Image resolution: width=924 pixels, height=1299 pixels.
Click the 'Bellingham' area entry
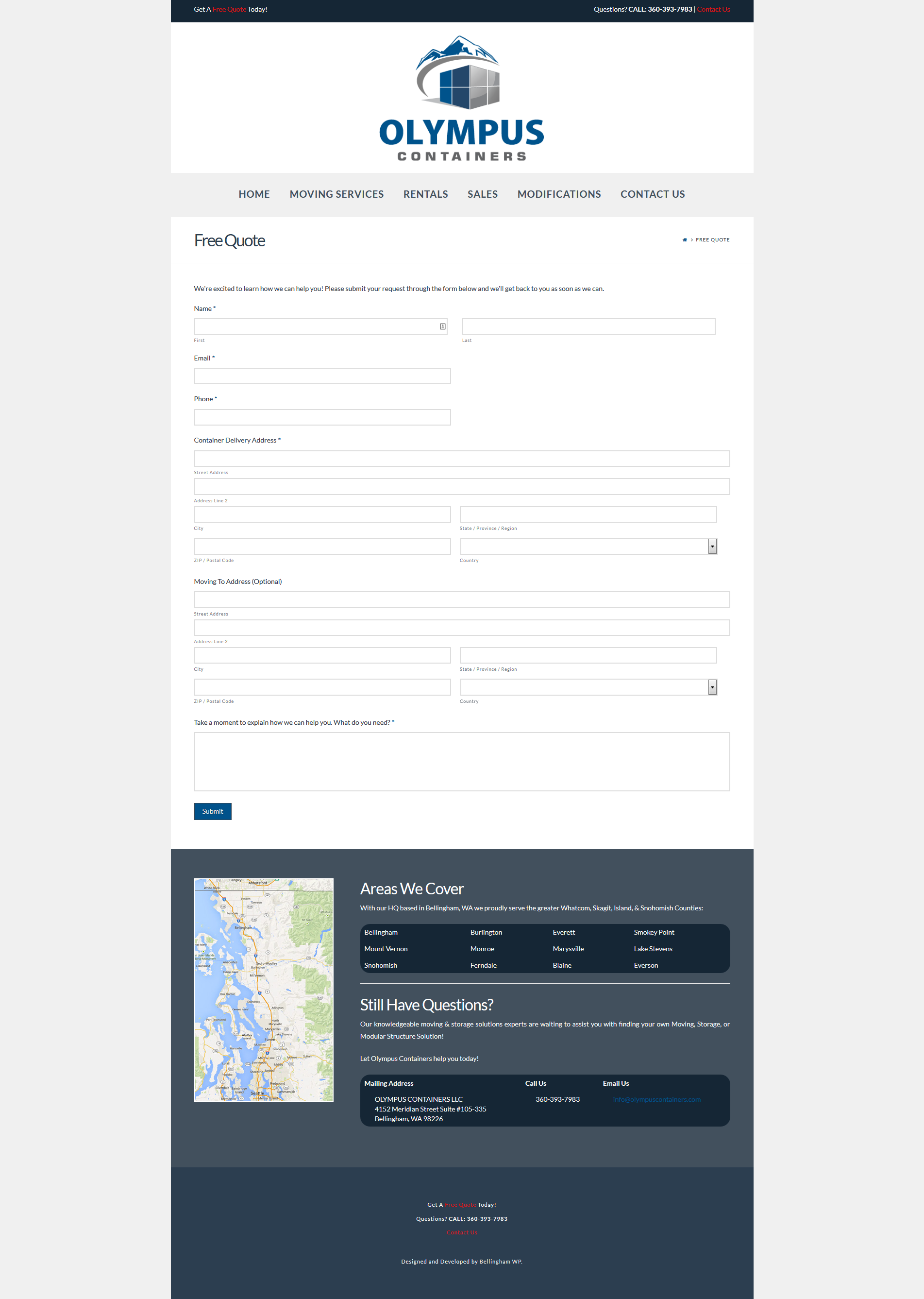(x=381, y=932)
